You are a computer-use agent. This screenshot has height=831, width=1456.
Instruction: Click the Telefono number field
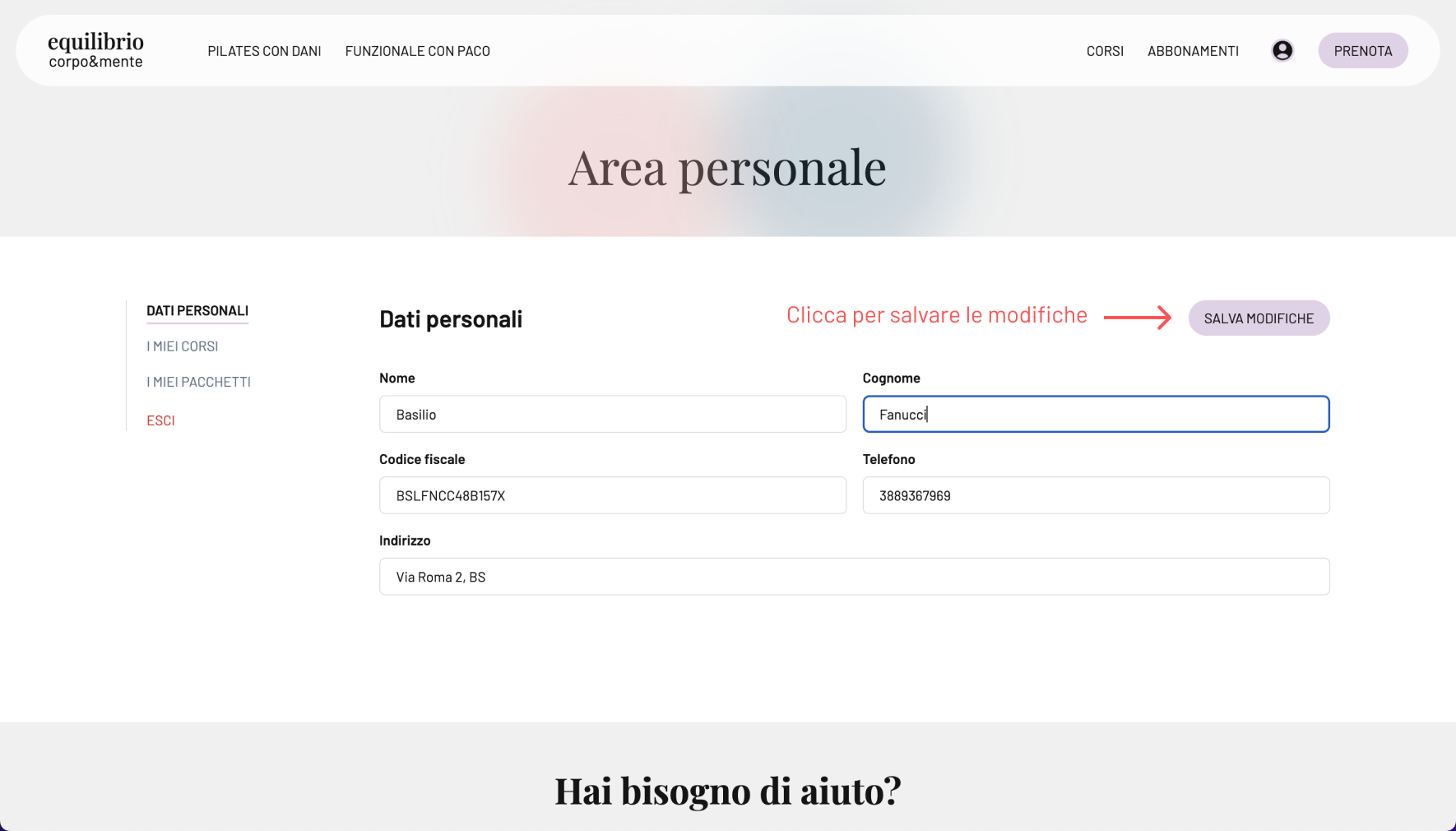coord(1095,495)
